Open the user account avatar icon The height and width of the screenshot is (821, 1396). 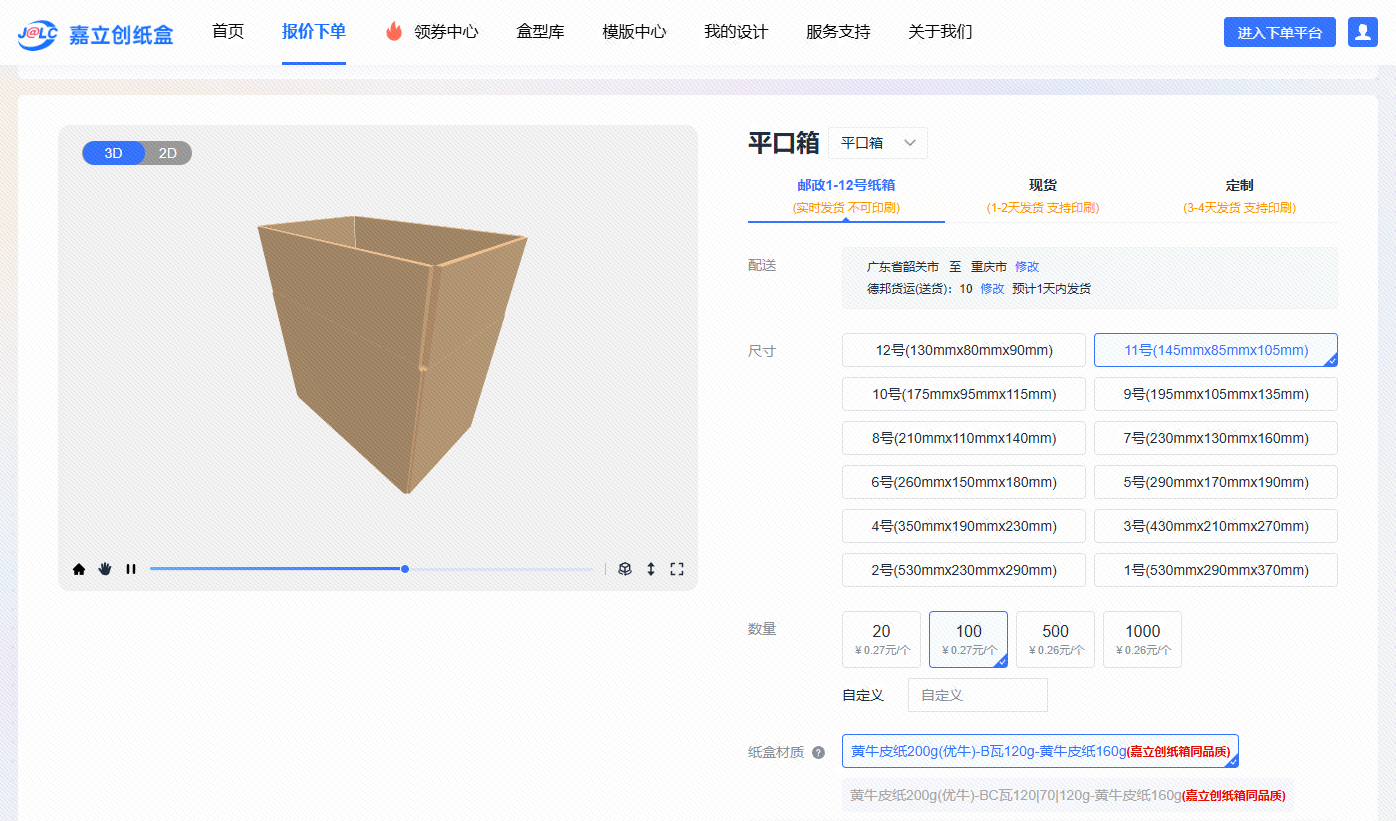1363,32
